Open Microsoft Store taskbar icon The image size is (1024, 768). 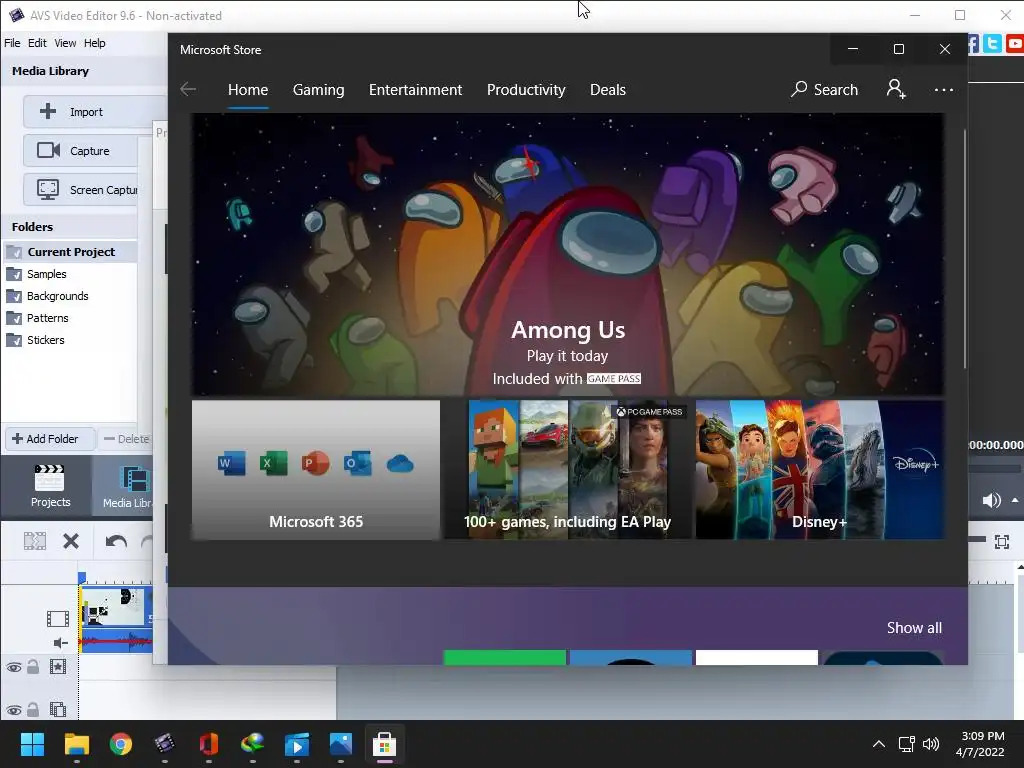click(x=385, y=744)
